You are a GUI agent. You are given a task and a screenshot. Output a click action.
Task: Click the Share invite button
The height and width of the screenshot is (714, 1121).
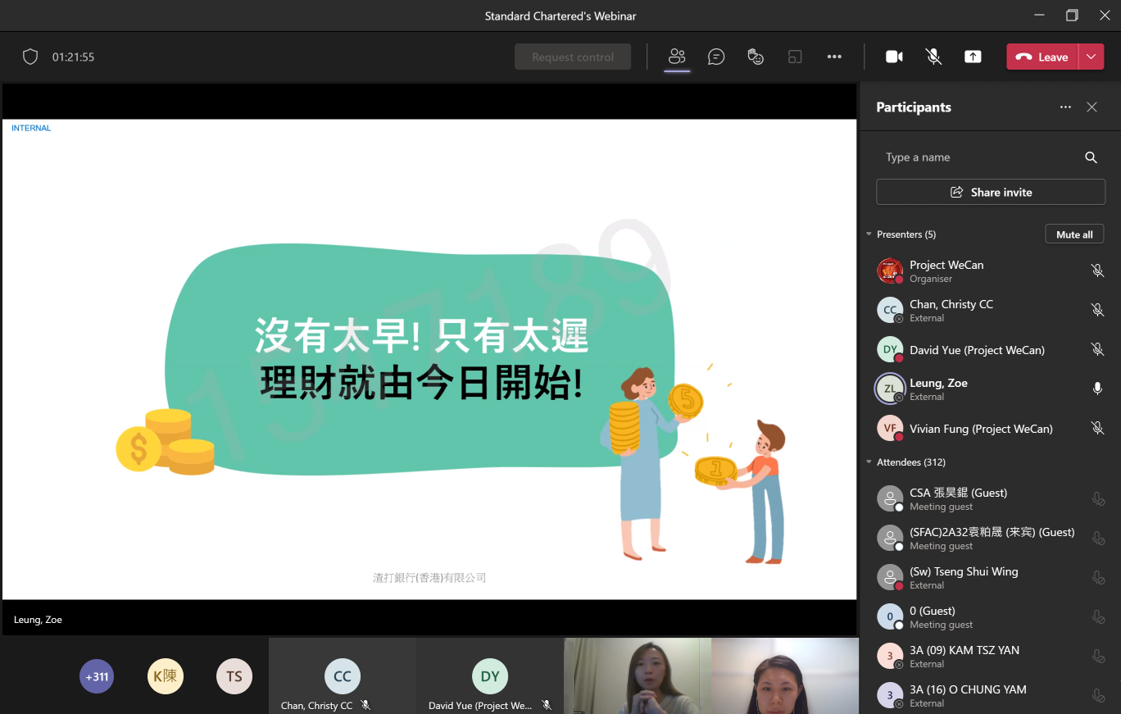[x=990, y=192]
